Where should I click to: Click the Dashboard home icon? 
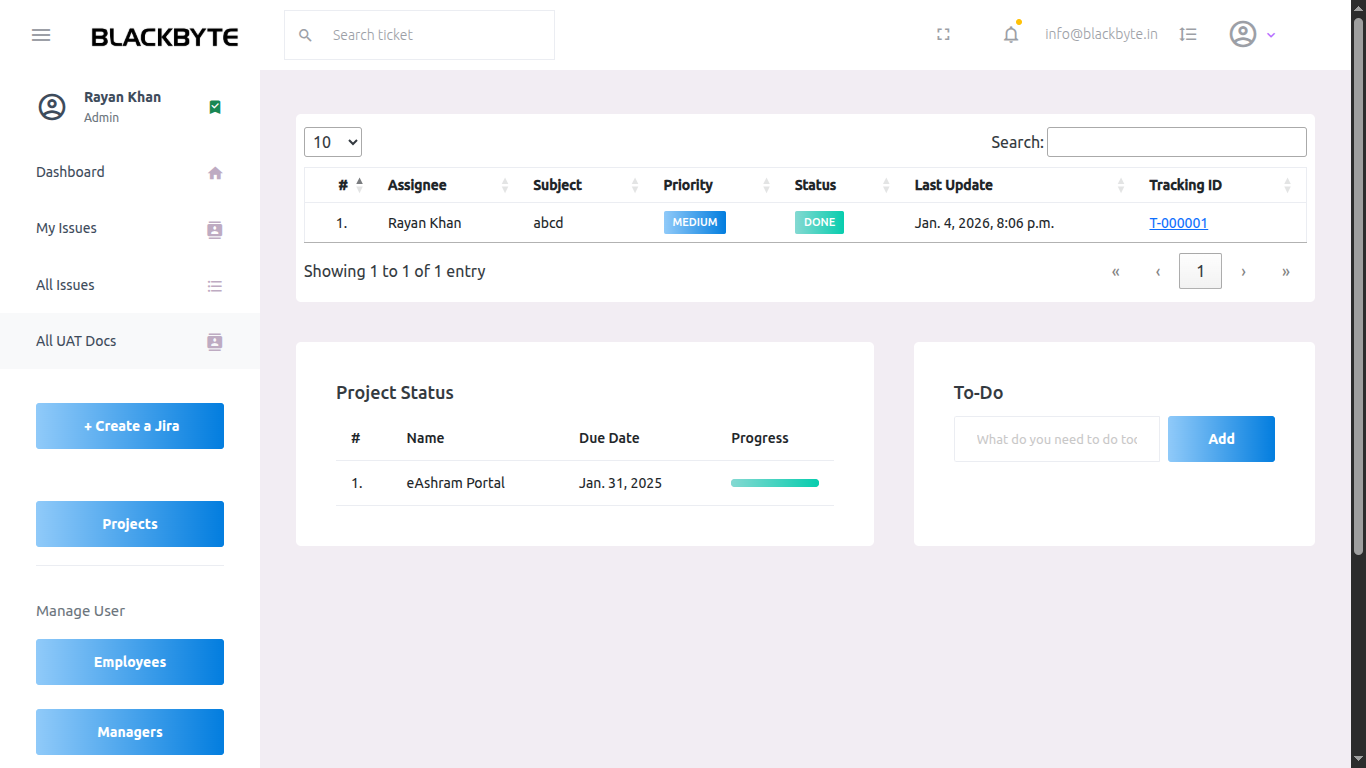click(215, 173)
